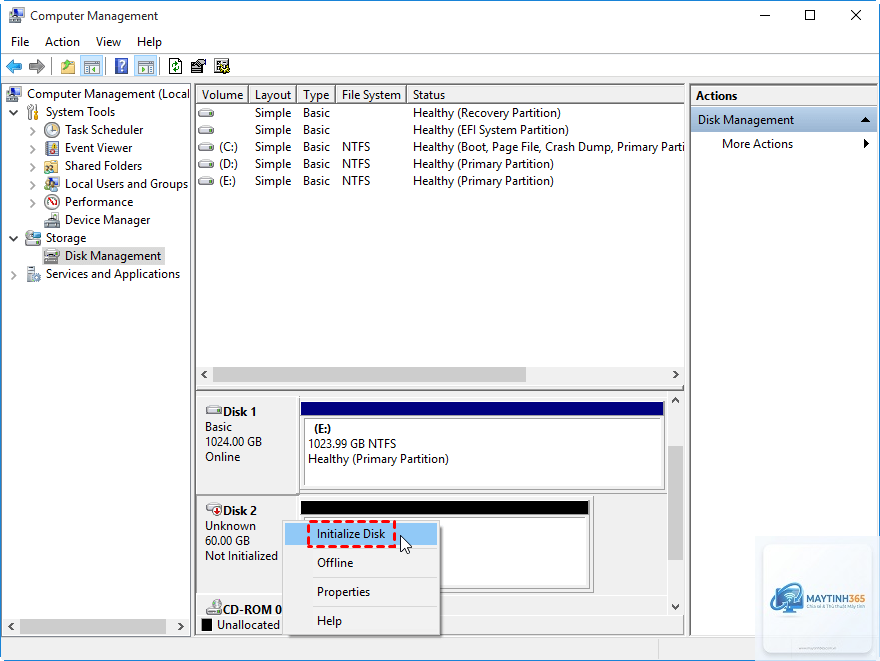This screenshot has height=661, width=880.
Task: Click the blue Help question-mark icon
Action: pyautogui.click(x=121, y=67)
